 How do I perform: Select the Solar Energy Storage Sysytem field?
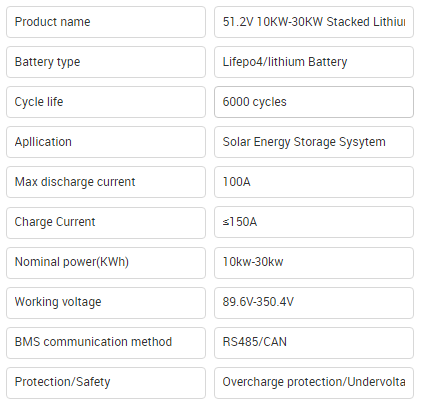[x=314, y=142]
